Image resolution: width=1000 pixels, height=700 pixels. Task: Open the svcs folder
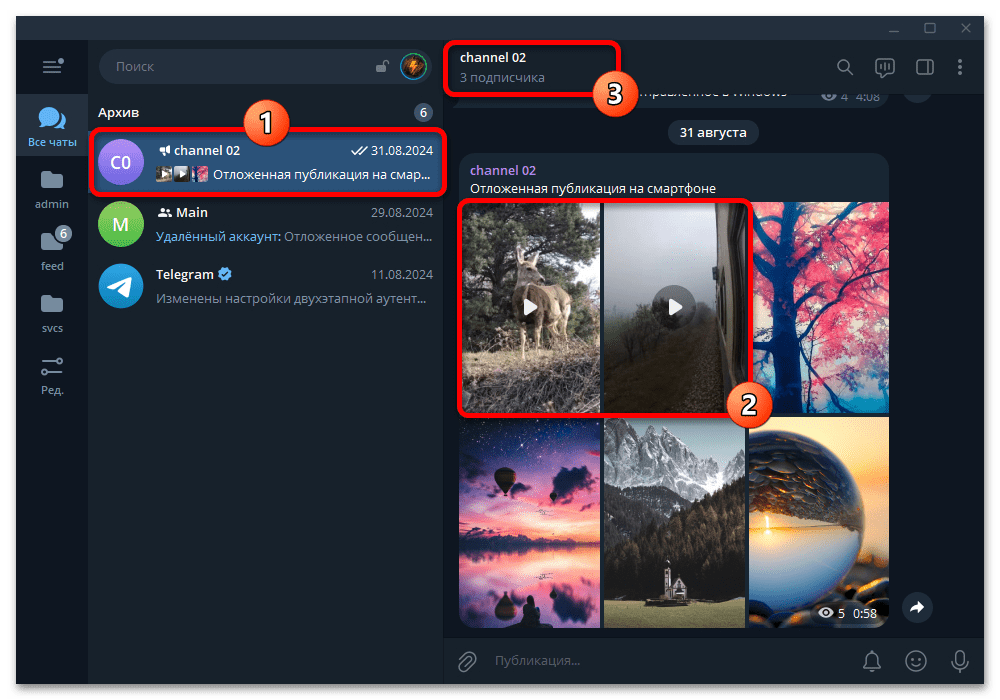tap(52, 313)
